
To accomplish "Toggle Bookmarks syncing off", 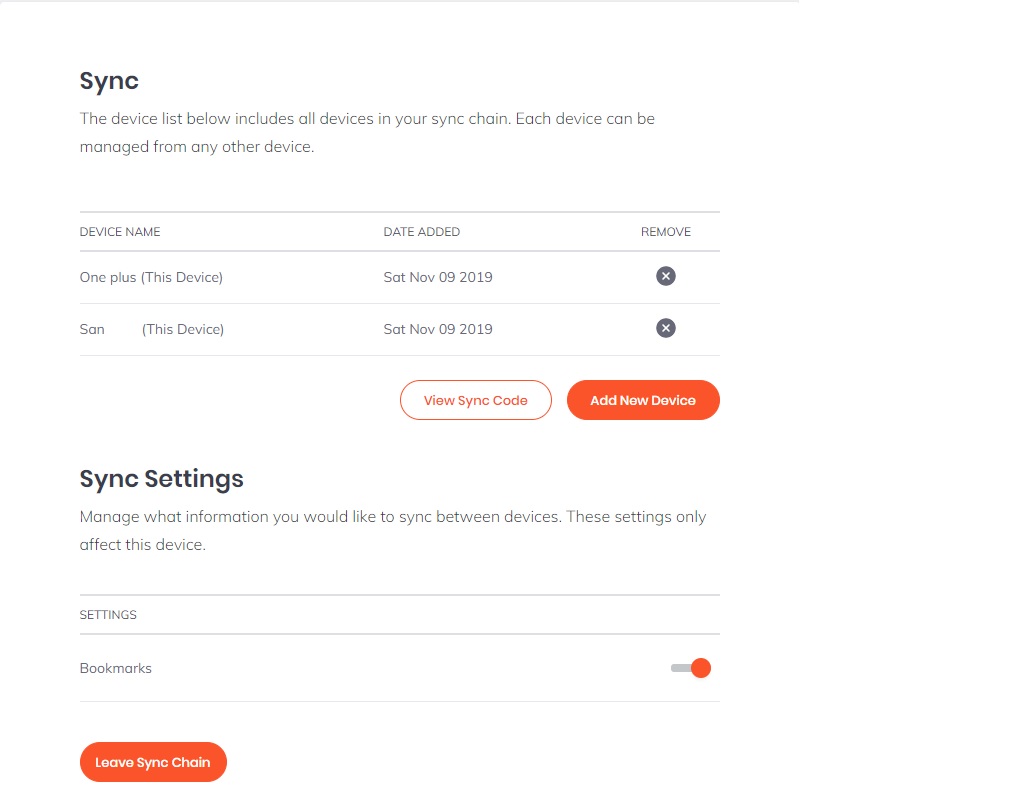I will click(691, 668).
